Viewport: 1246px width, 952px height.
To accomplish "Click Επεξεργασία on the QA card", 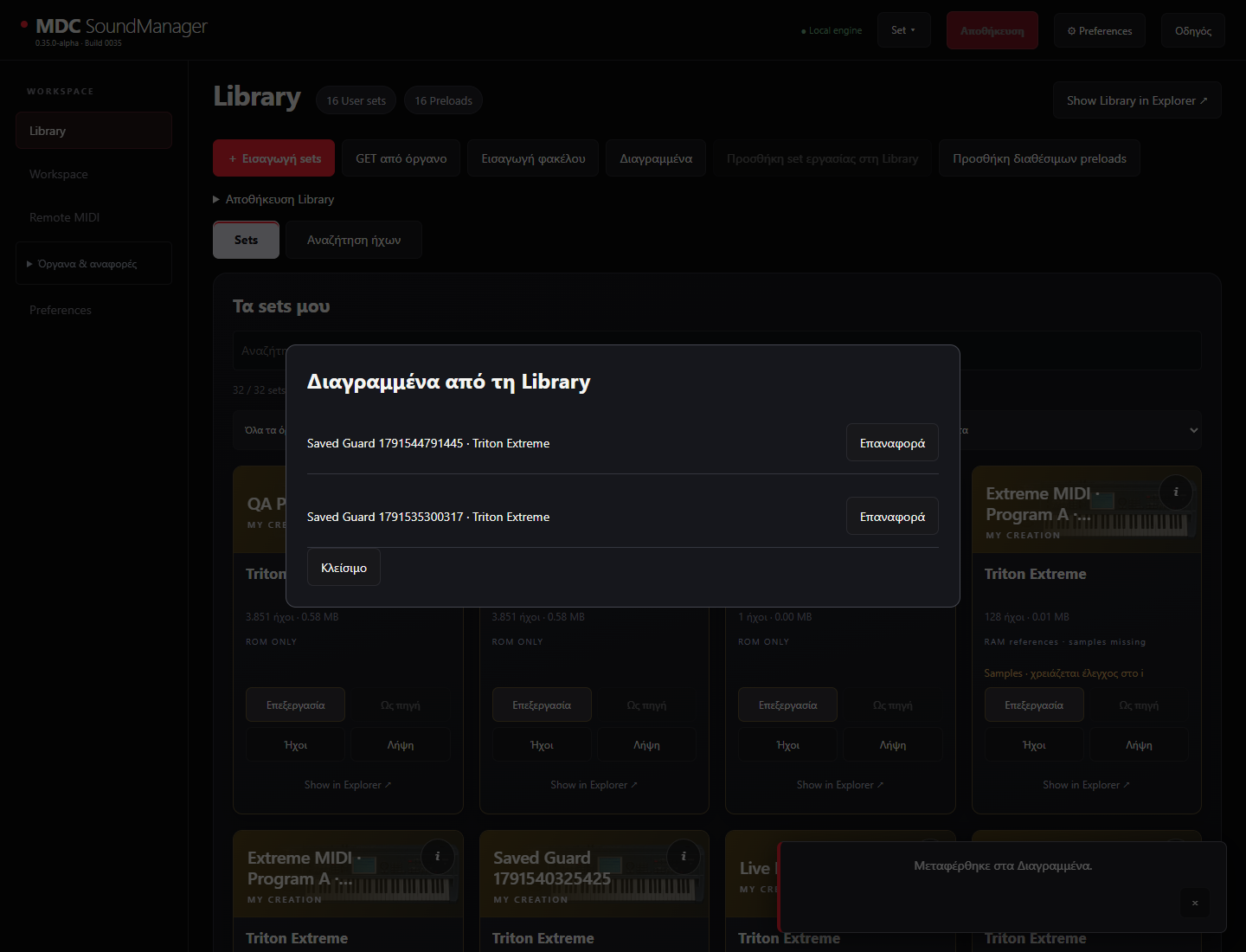I will coord(295,705).
